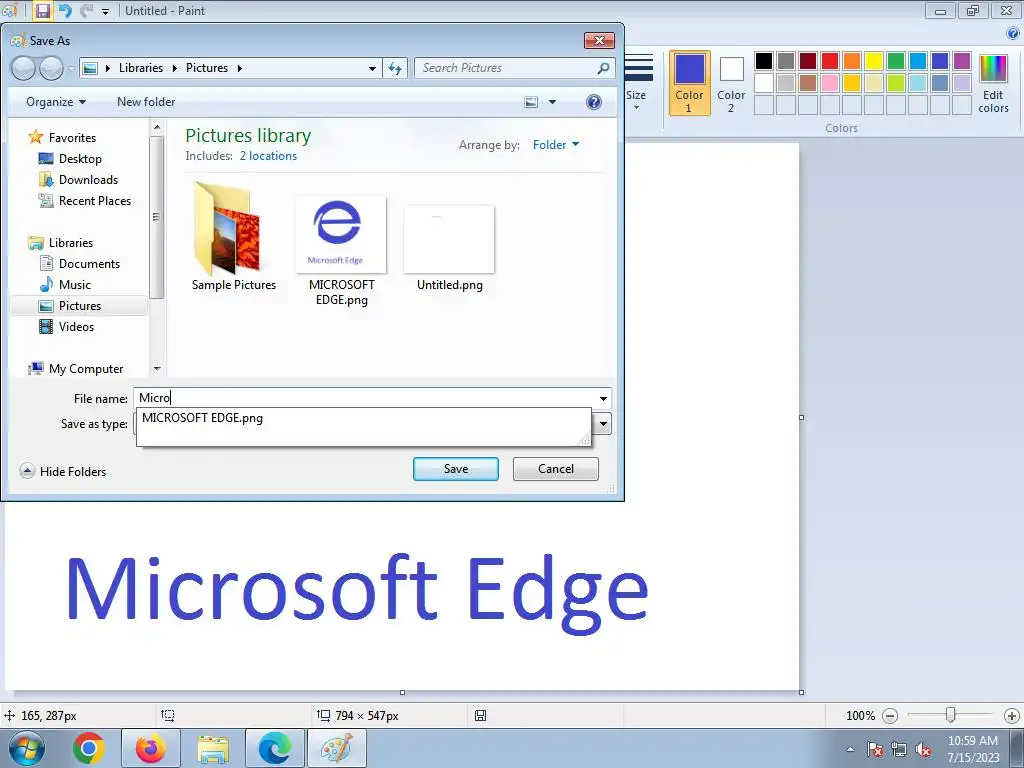
Task: Open the view options dropdown arrow
Action: (x=552, y=102)
